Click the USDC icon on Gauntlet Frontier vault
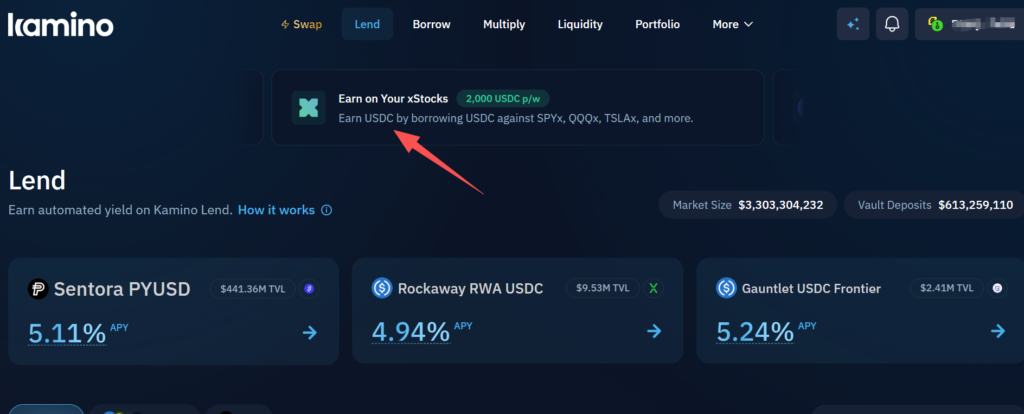Image resolution: width=1024 pixels, height=414 pixels. pyautogui.click(x=727, y=289)
